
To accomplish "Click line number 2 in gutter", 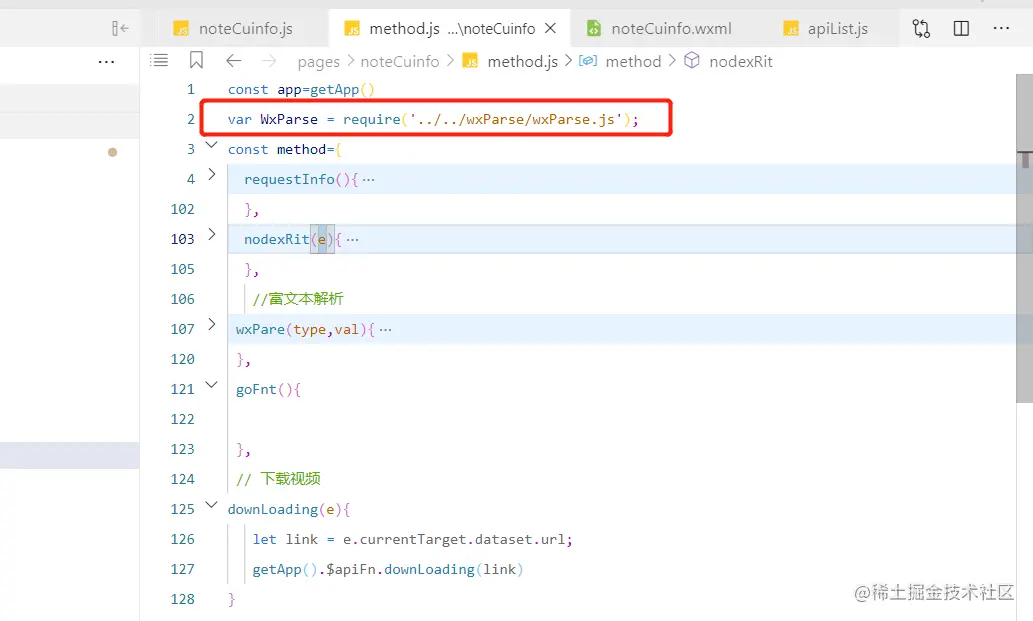I will (x=190, y=119).
